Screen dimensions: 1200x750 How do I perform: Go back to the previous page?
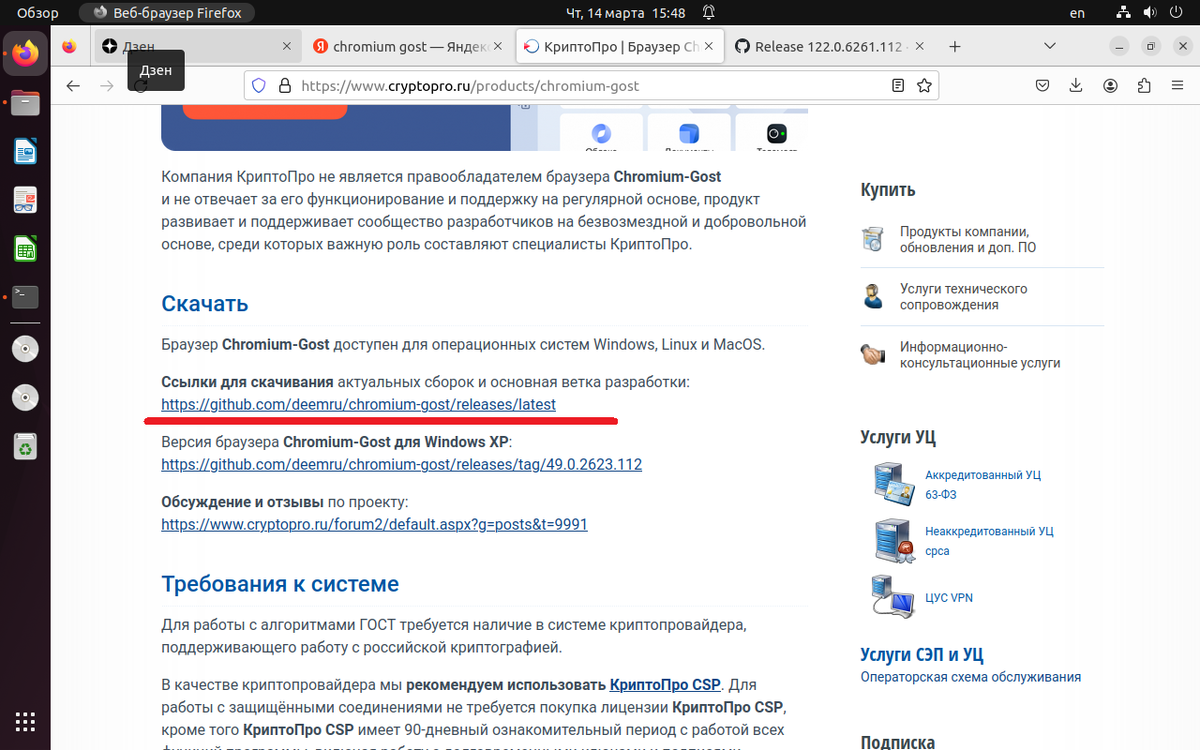pos(73,86)
